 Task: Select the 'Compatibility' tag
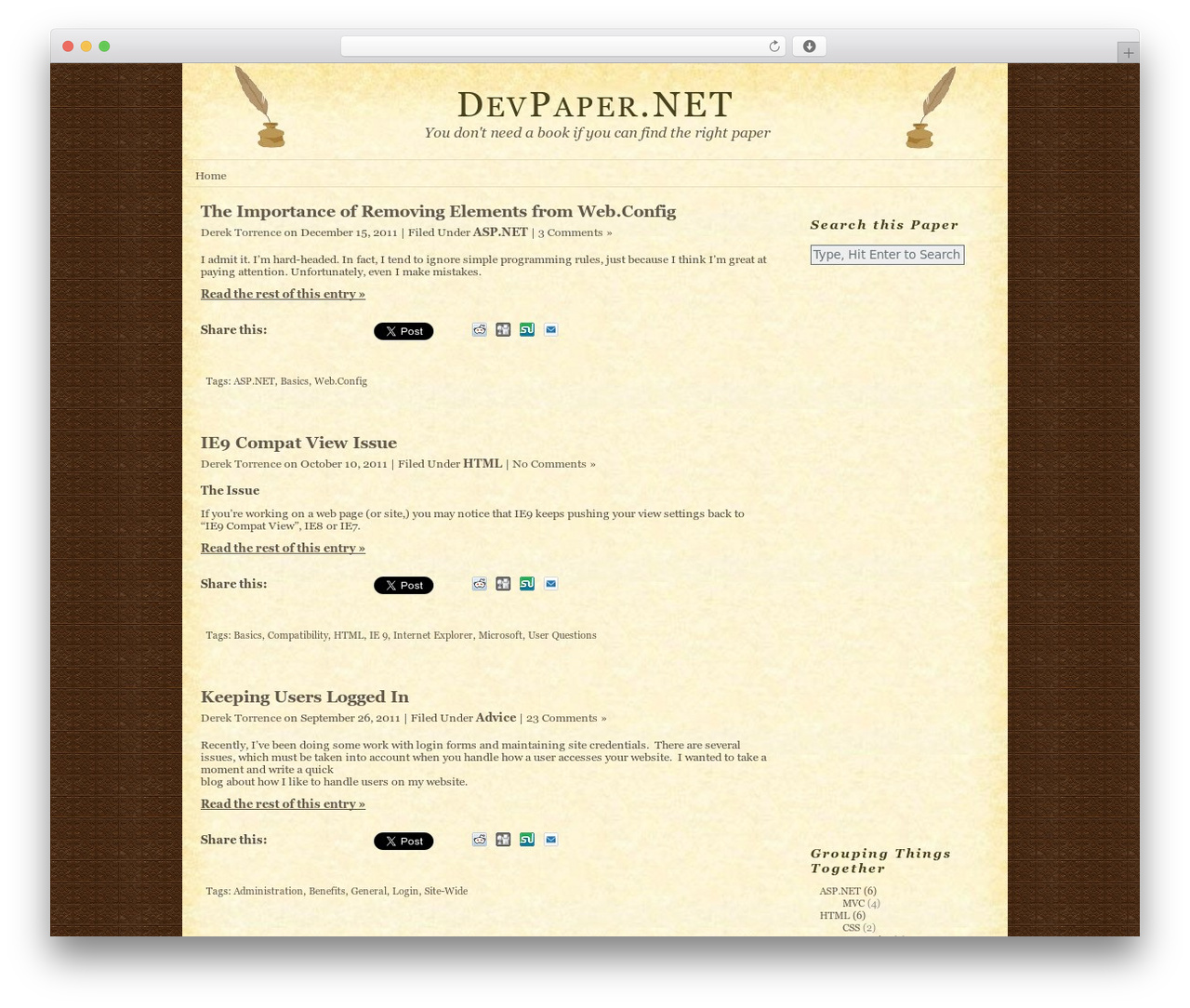tap(297, 635)
